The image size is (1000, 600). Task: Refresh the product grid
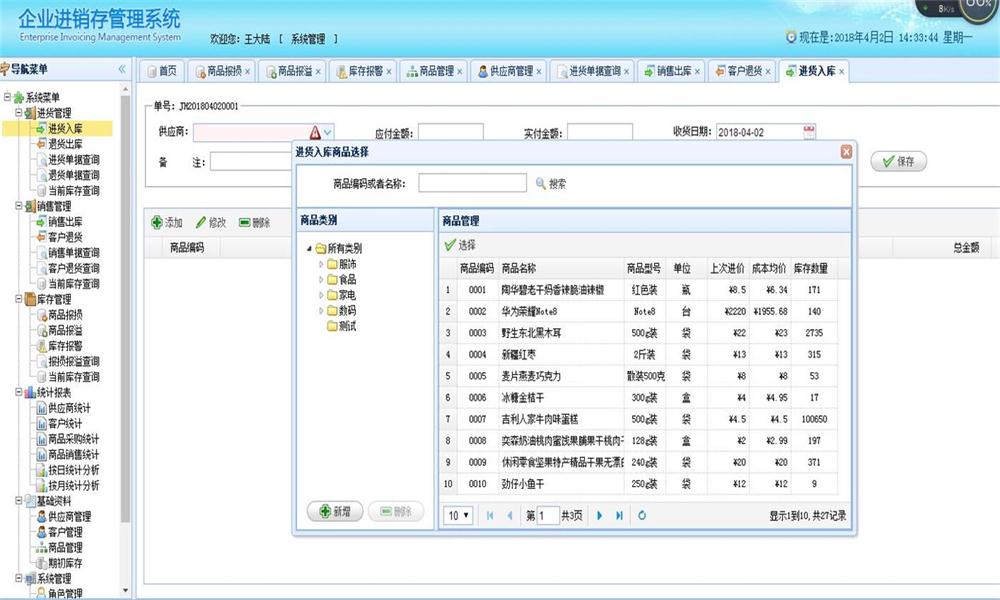pyautogui.click(x=642, y=515)
